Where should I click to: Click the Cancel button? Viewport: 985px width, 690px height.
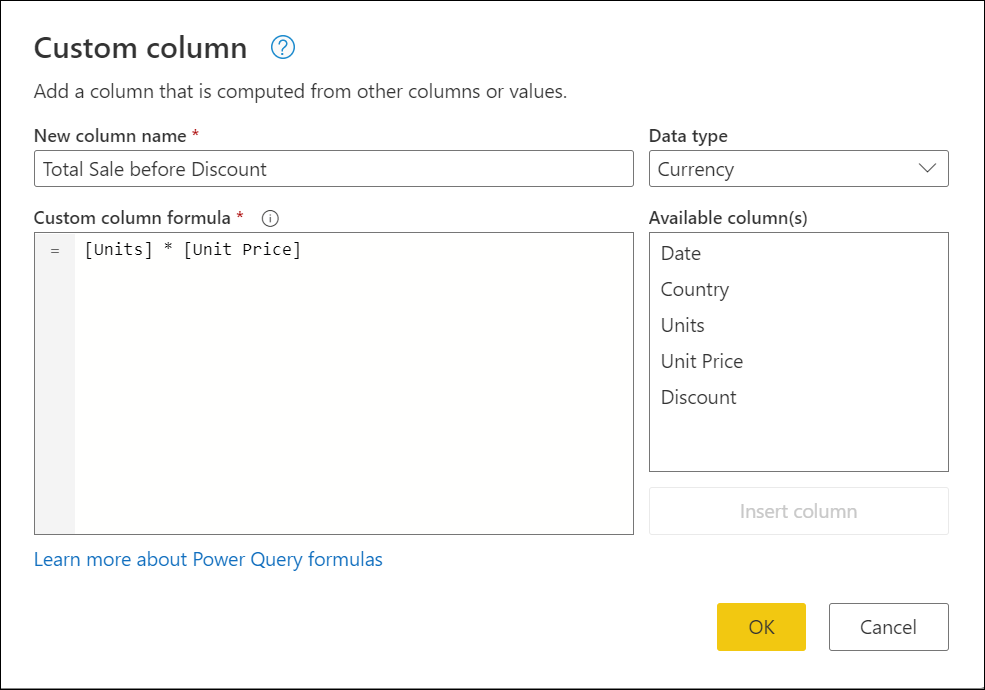888,627
